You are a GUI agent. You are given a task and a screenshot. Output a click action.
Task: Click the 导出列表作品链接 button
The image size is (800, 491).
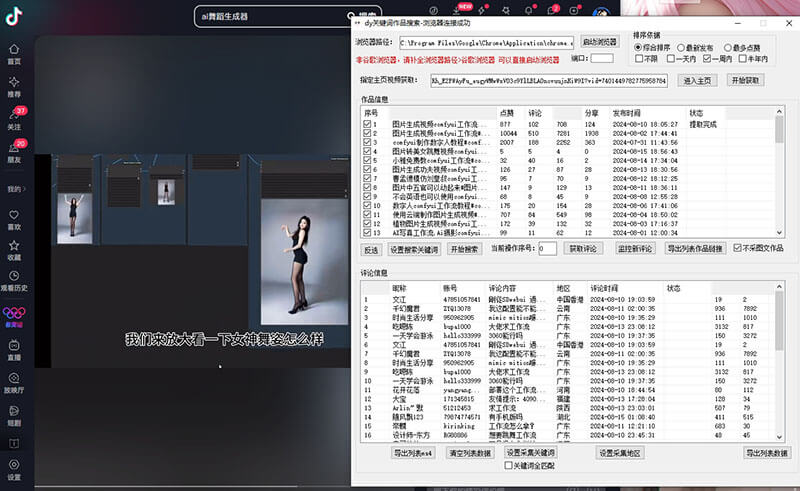point(695,249)
